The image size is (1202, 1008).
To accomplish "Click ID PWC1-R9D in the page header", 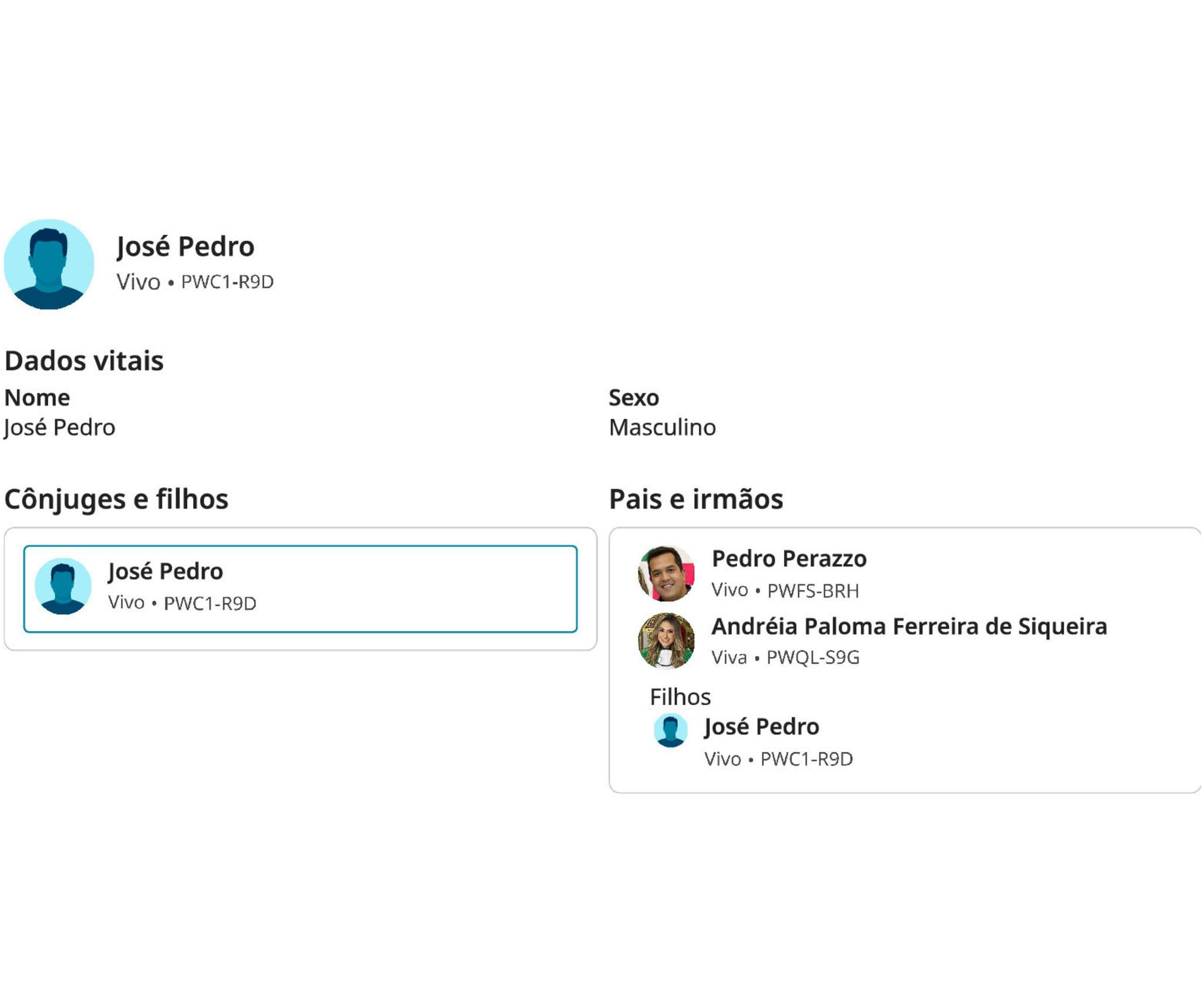I will (x=227, y=282).
